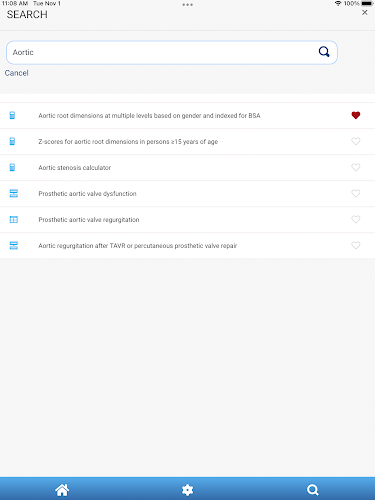Image resolution: width=375 pixels, height=500 pixels.
Task: Close the Search screen with X
Action: (365, 12)
